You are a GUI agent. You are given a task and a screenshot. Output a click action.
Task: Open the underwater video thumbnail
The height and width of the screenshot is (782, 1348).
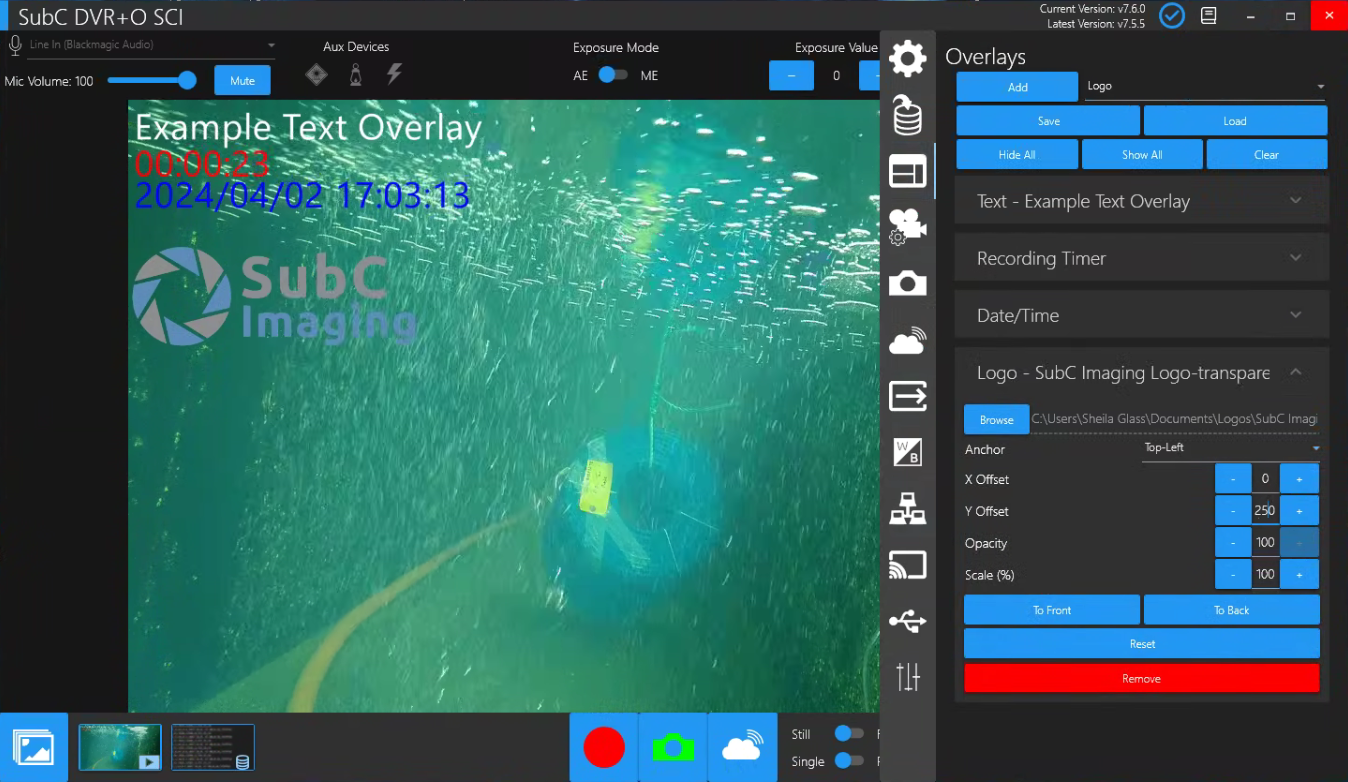pyautogui.click(x=120, y=747)
